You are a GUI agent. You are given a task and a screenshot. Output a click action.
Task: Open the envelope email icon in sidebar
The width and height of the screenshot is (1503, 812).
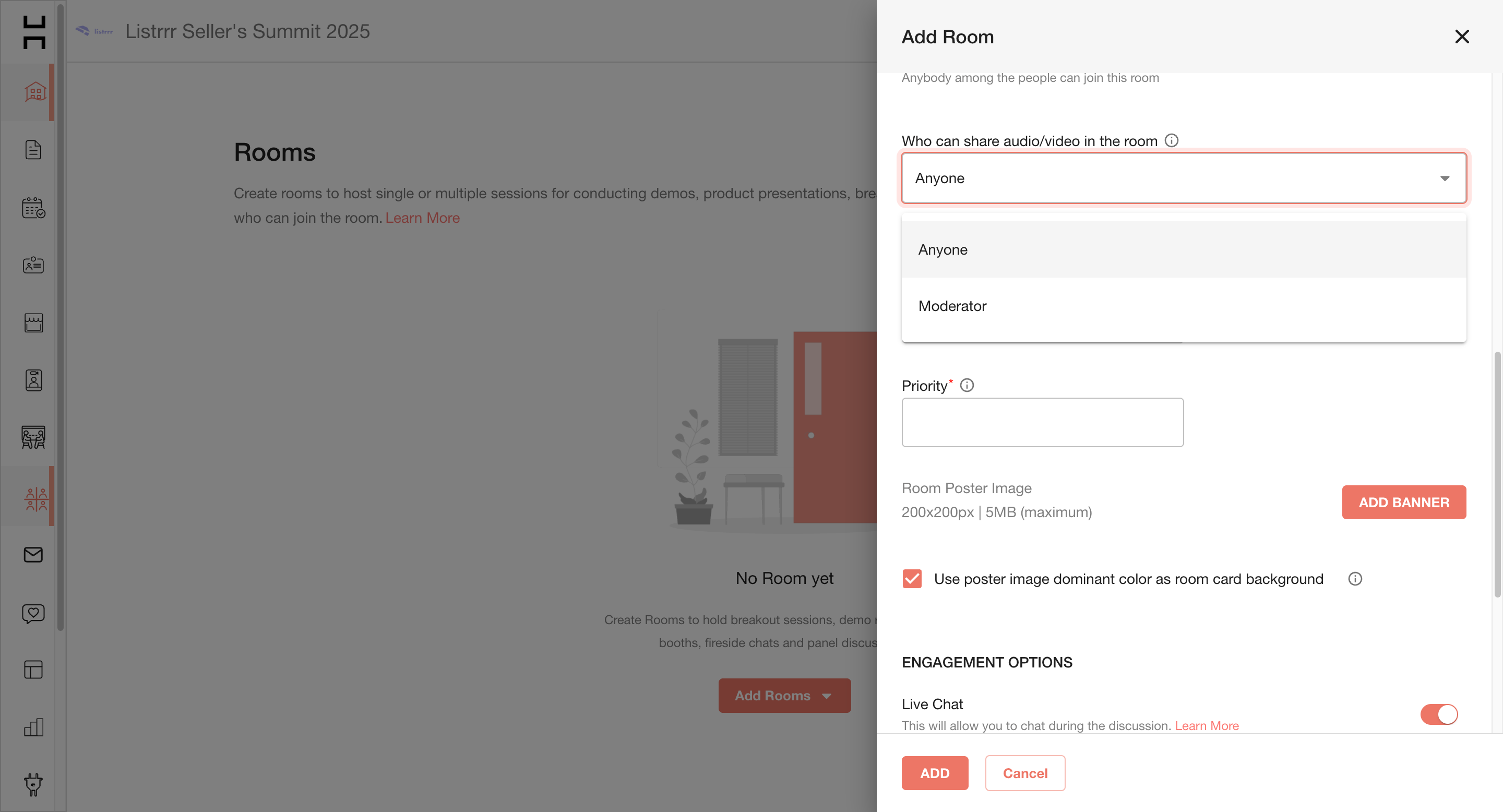click(33, 554)
